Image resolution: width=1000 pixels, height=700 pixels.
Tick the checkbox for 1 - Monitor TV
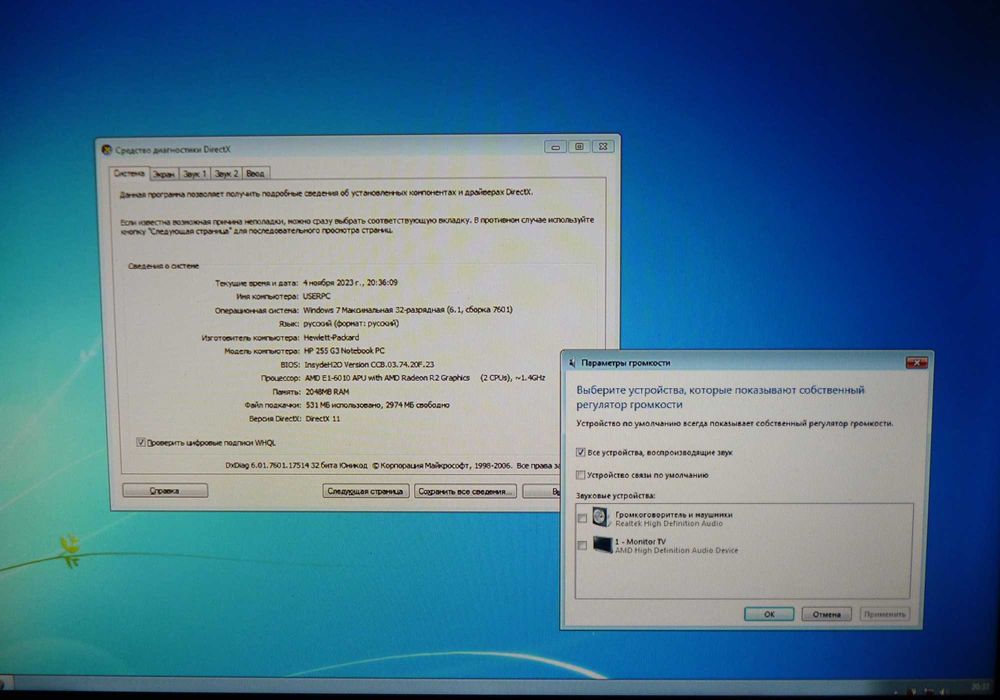pos(582,545)
